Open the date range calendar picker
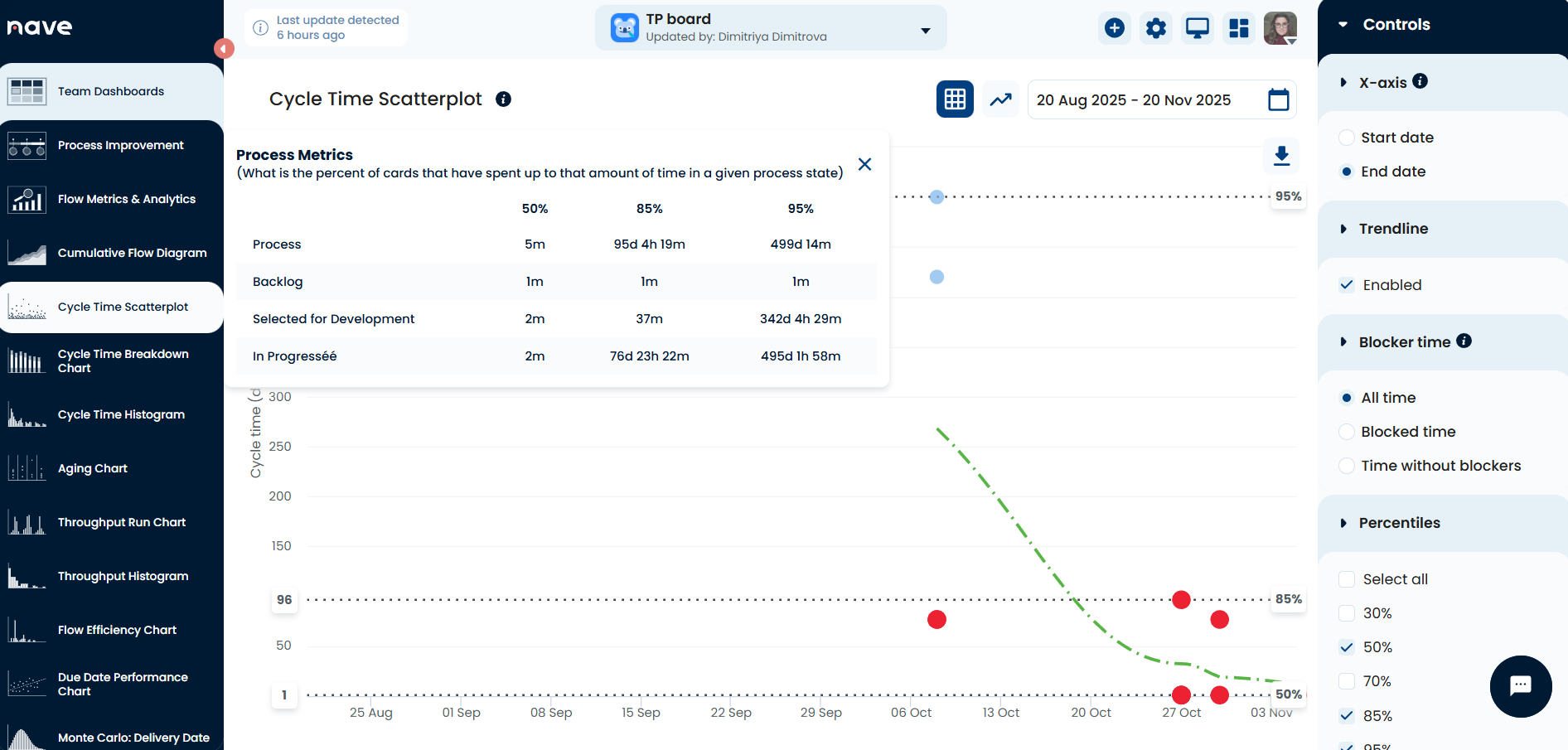Image resolution: width=1568 pixels, height=750 pixels. tap(1279, 99)
